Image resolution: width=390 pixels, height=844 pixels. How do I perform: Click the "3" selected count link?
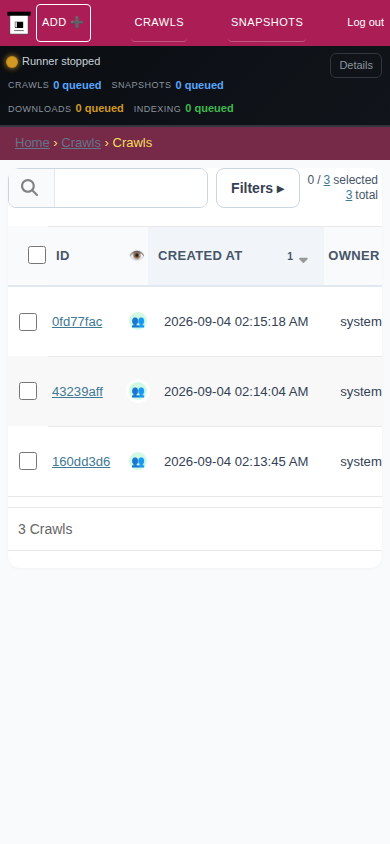(x=327, y=180)
